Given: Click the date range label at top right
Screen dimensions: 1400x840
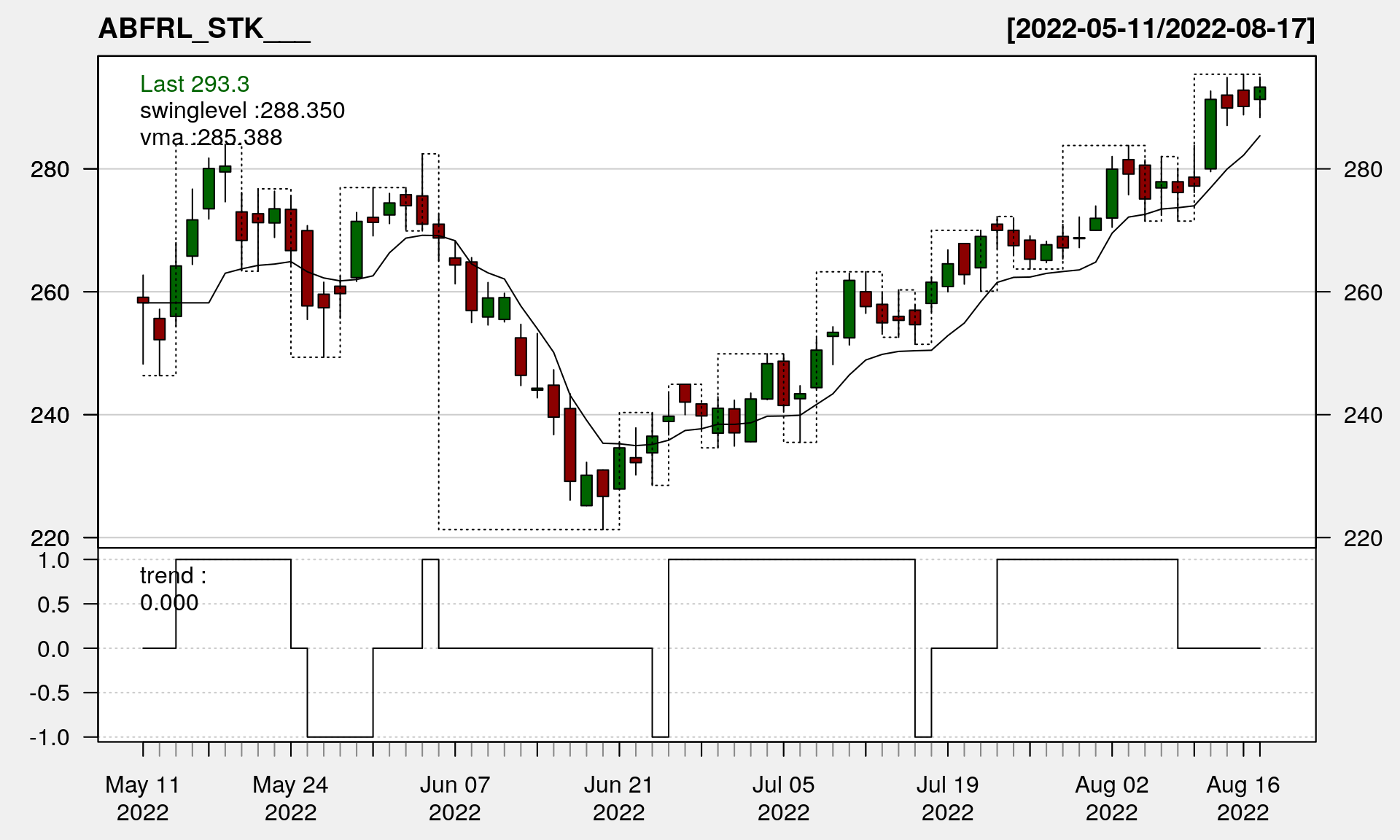Looking at the screenshot, I should (x=1160, y=29).
